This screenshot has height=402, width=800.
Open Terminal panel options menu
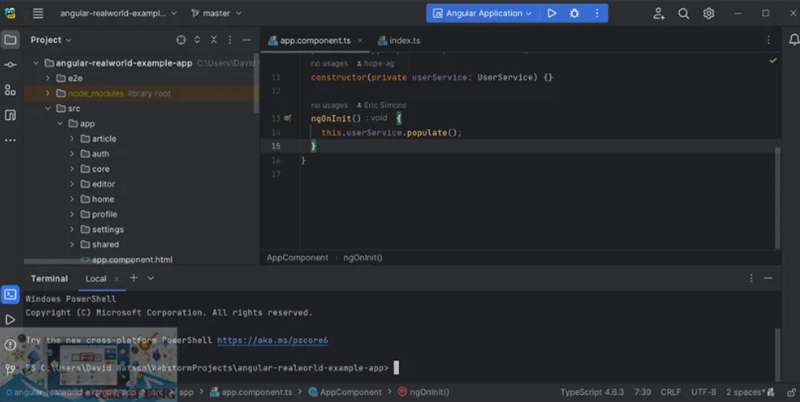751,278
